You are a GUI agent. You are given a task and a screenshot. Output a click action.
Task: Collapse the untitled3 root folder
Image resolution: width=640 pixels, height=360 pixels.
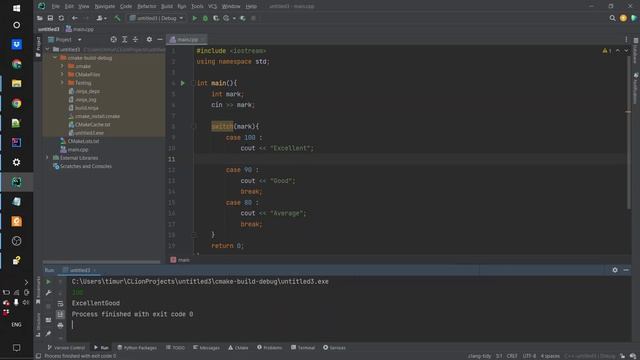point(47,49)
